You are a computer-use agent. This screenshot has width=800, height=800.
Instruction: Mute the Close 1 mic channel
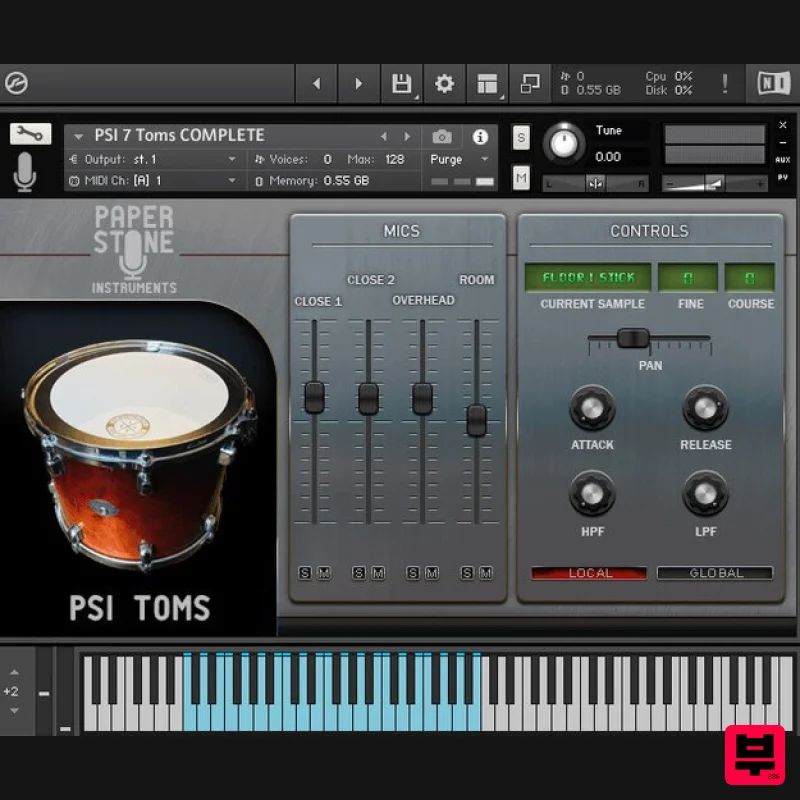326,571
